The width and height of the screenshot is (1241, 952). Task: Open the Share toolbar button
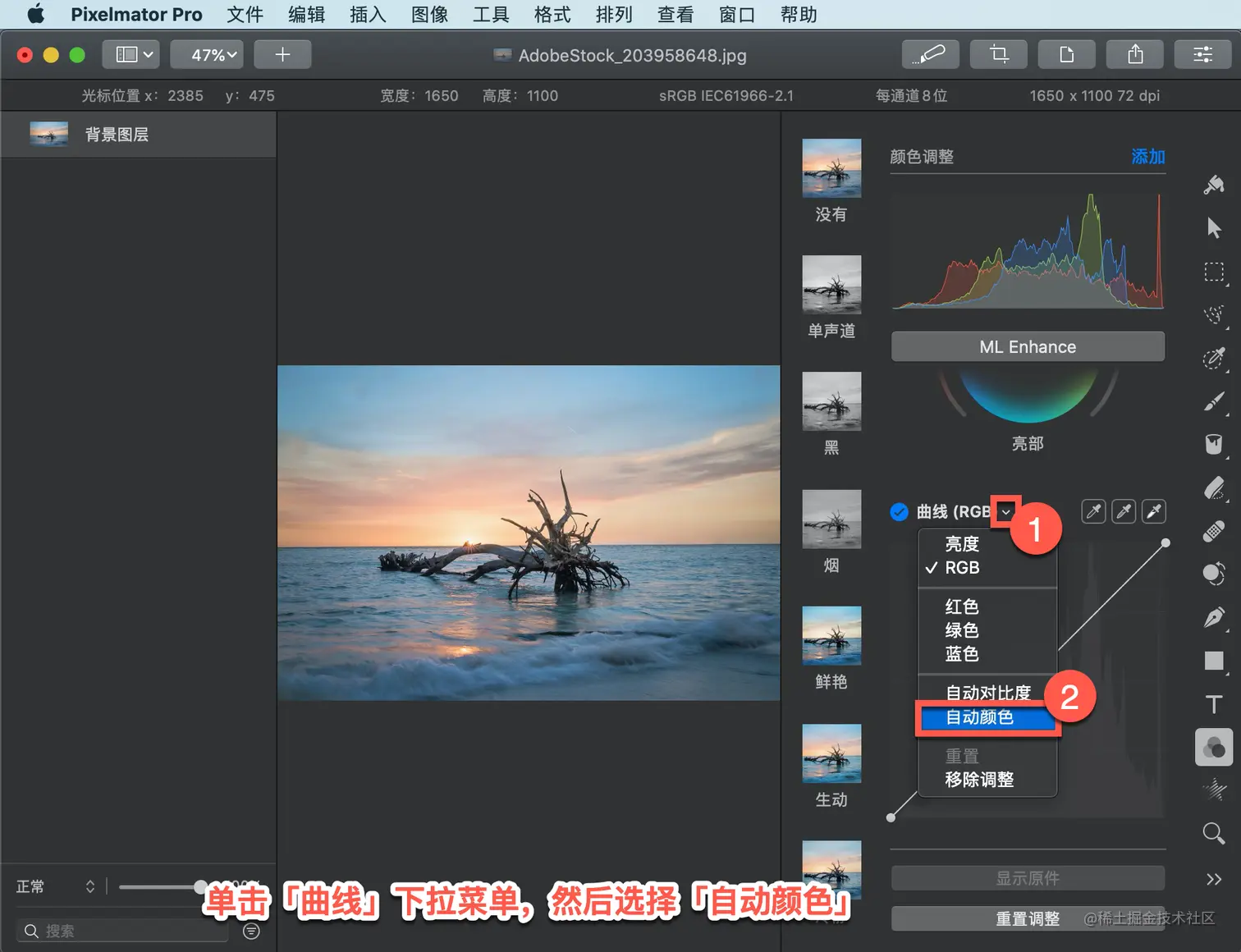point(1135,55)
